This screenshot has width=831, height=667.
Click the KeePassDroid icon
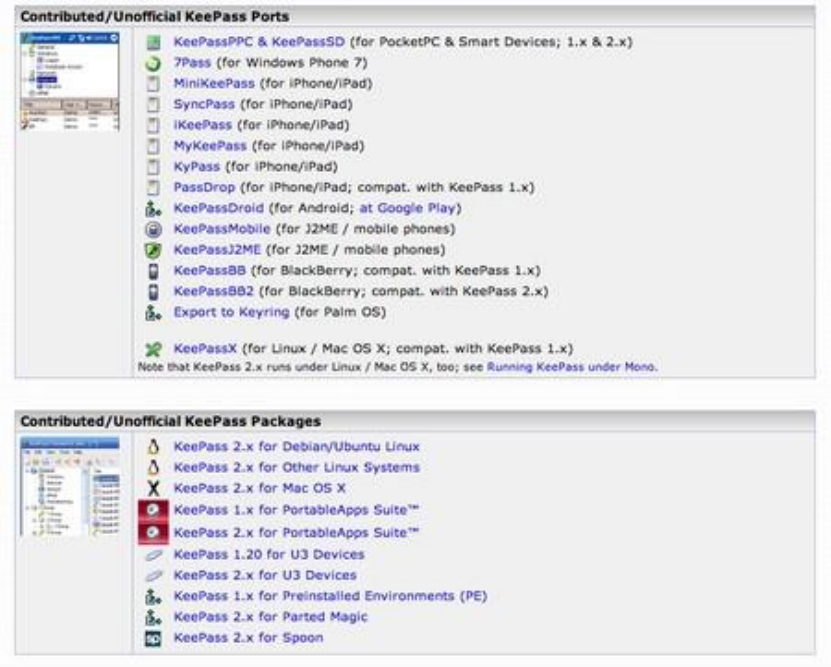[x=153, y=209]
